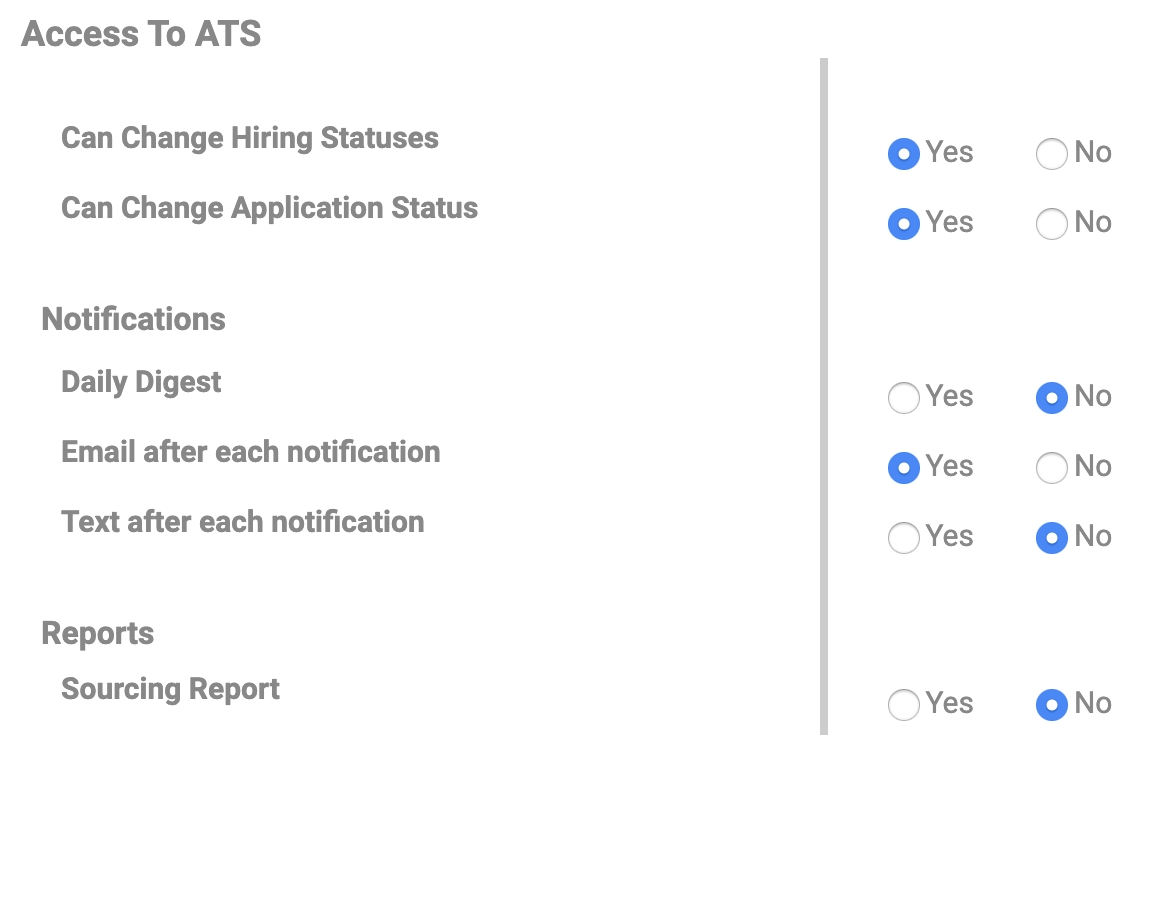Click the Daily Digest label

click(141, 382)
